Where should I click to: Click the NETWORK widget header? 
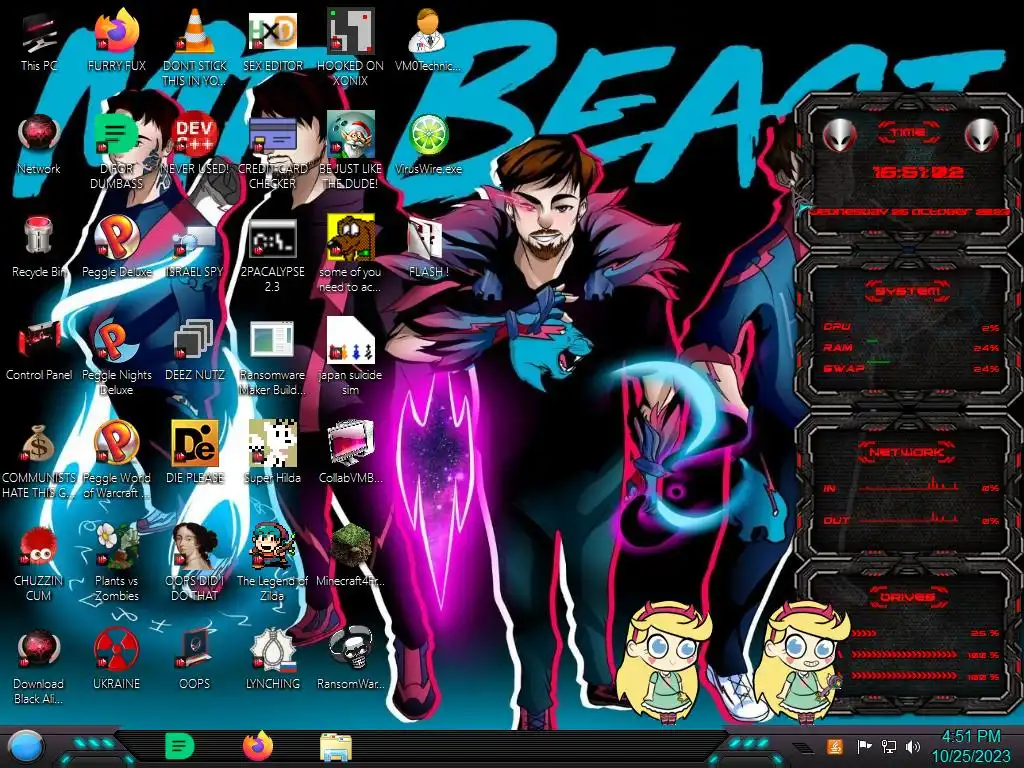(x=907, y=451)
